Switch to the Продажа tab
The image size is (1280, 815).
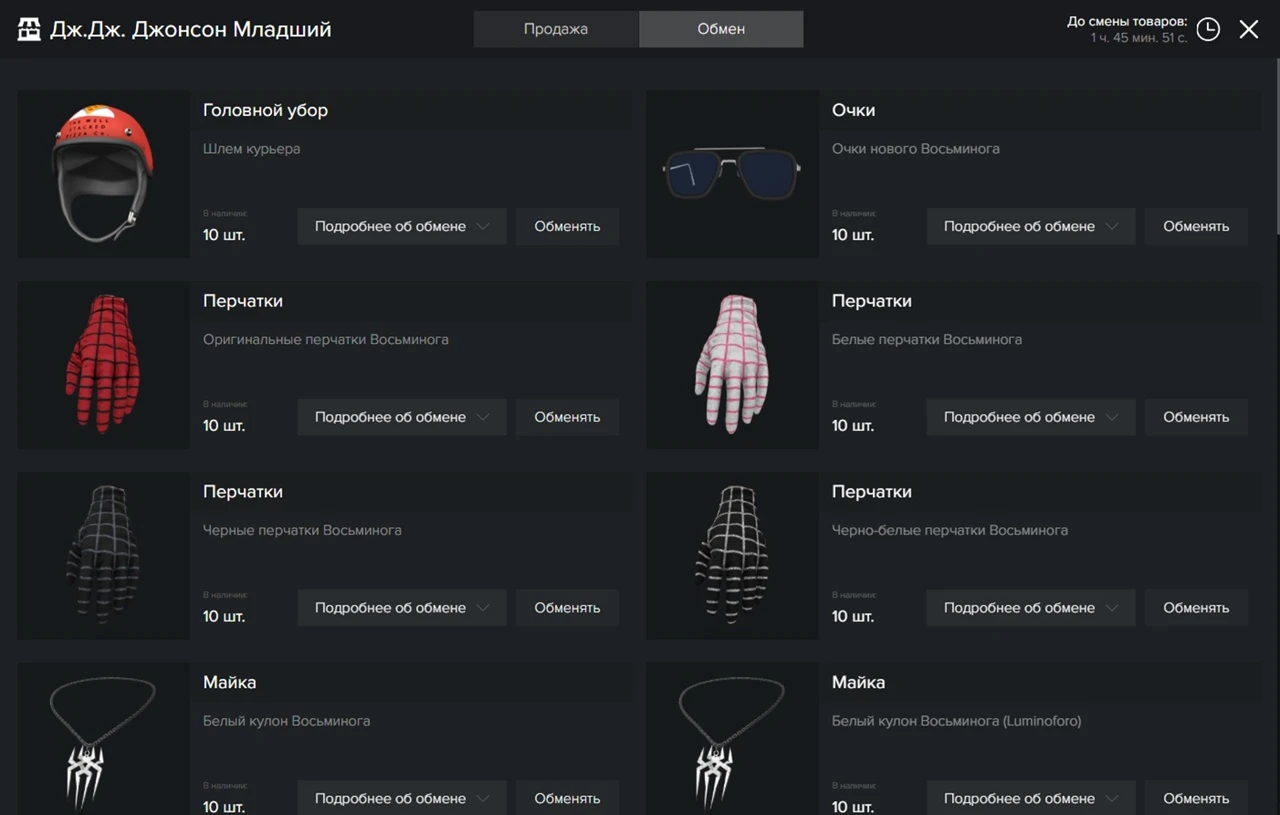click(x=555, y=29)
